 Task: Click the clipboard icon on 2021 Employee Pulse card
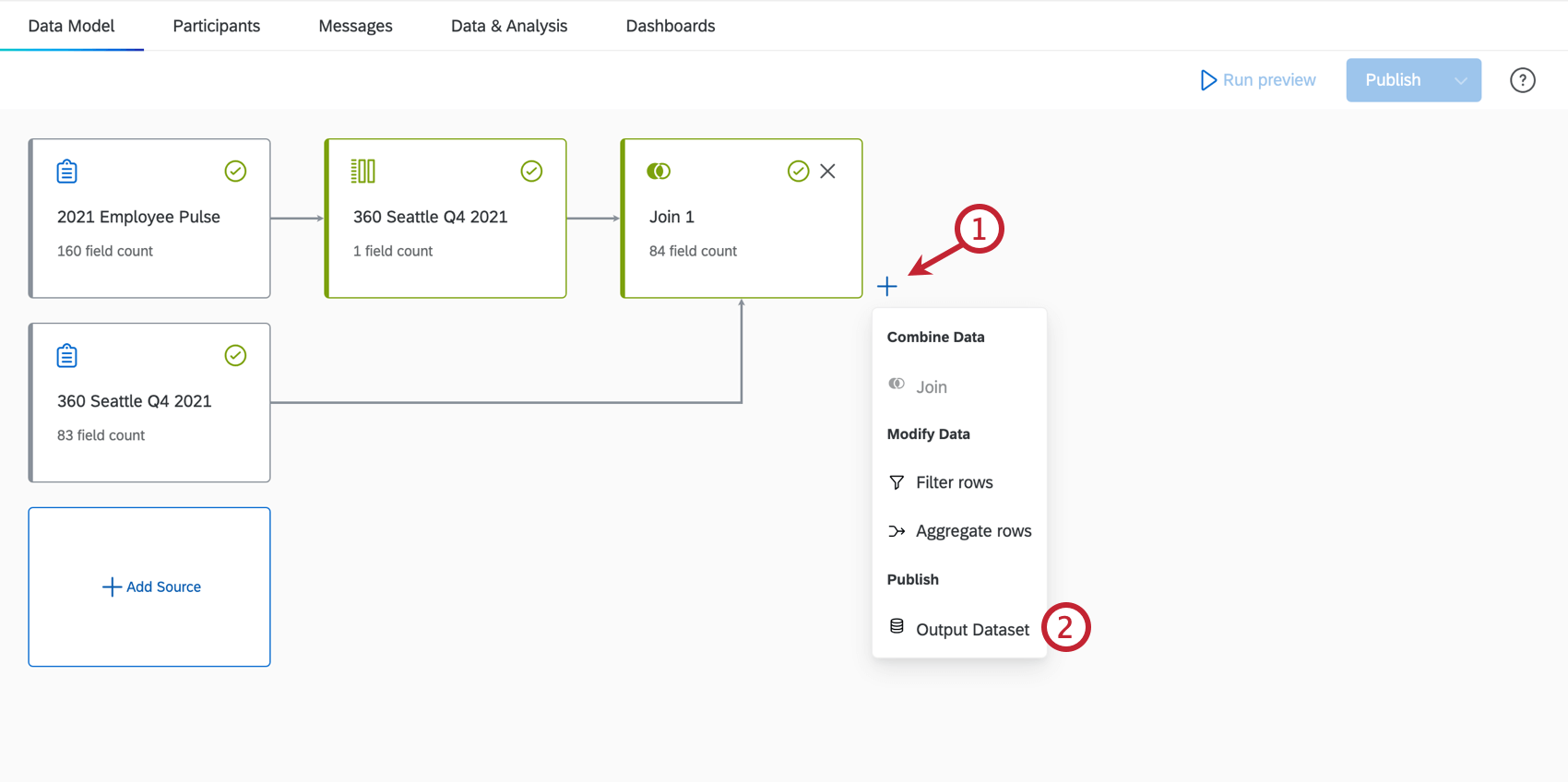pos(67,172)
